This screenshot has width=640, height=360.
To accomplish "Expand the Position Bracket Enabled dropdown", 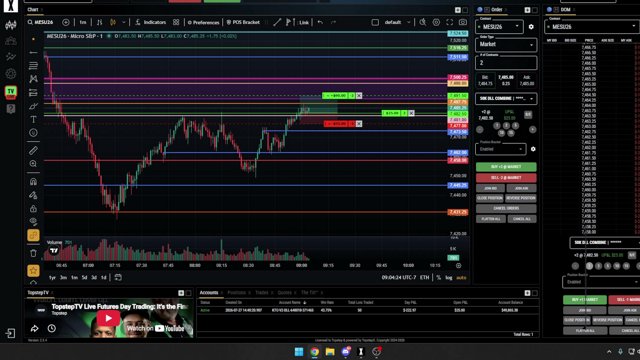I will (x=501, y=149).
